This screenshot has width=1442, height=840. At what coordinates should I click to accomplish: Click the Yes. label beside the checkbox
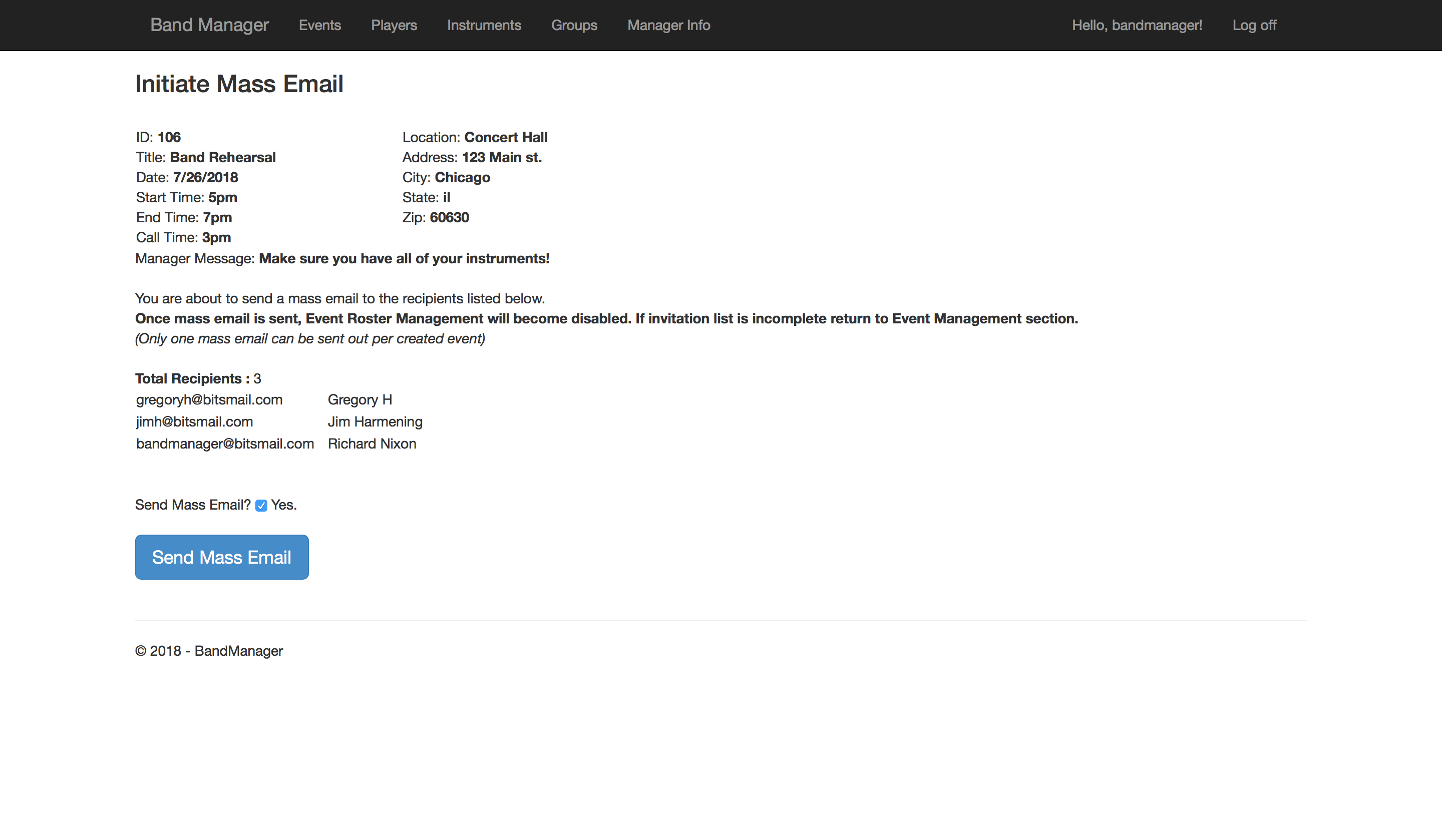tap(283, 505)
